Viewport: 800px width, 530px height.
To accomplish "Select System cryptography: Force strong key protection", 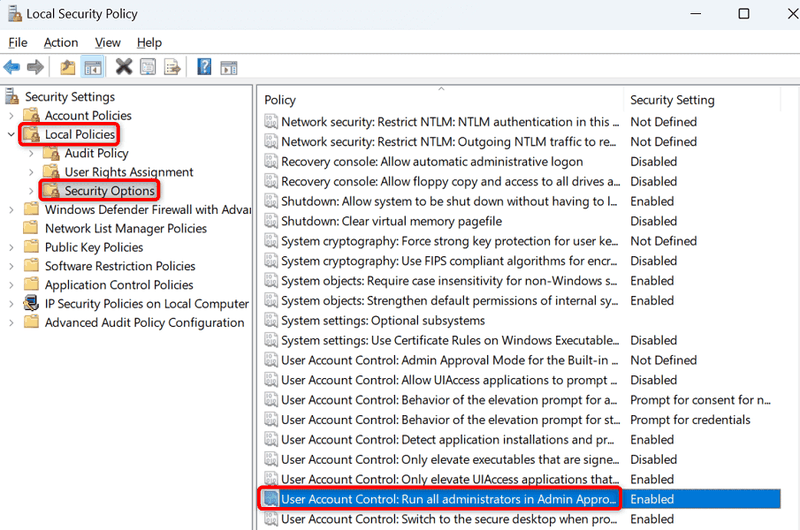I will point(449,241).
